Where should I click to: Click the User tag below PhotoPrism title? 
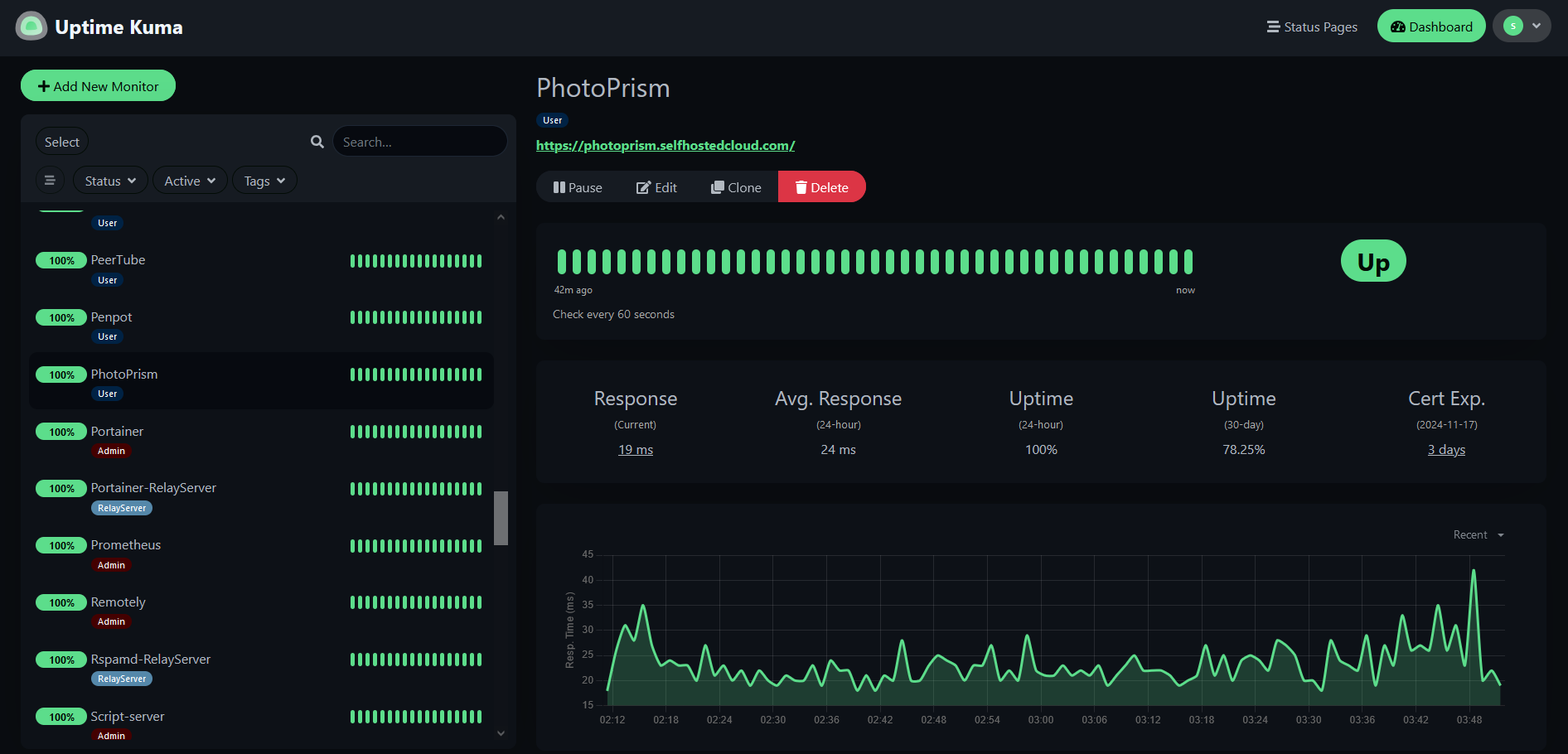(552, 120)
